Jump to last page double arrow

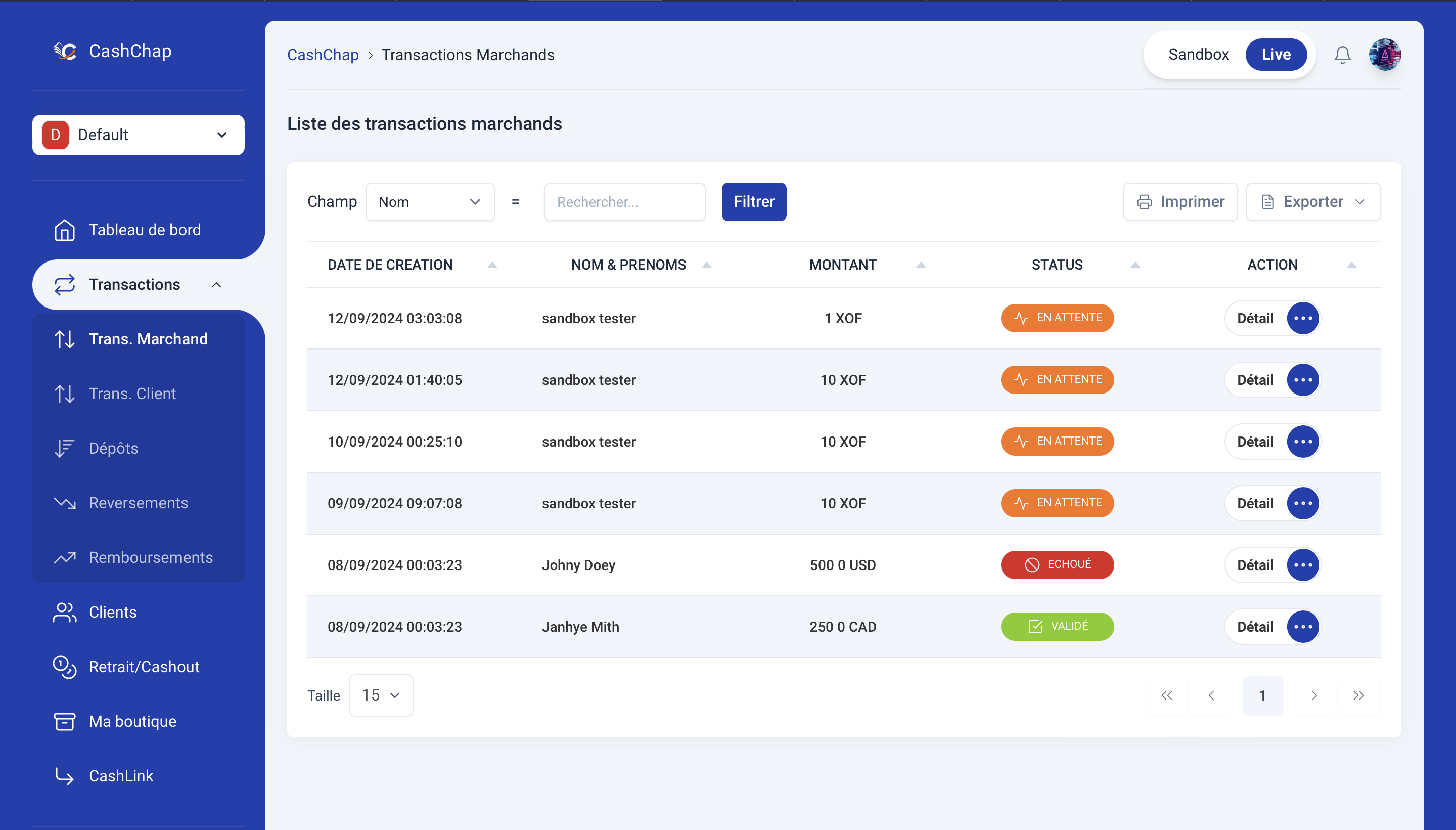click(1358, 695)
